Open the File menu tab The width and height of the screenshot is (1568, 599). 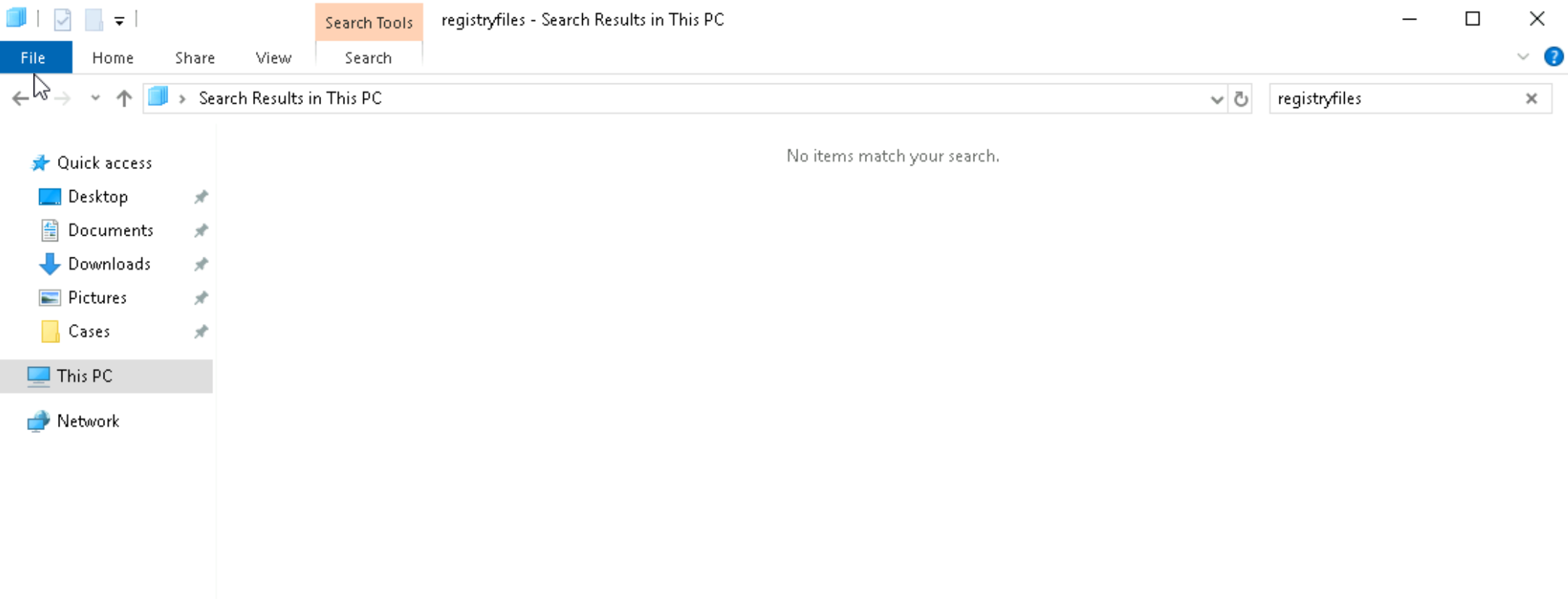tap(33, 58)
